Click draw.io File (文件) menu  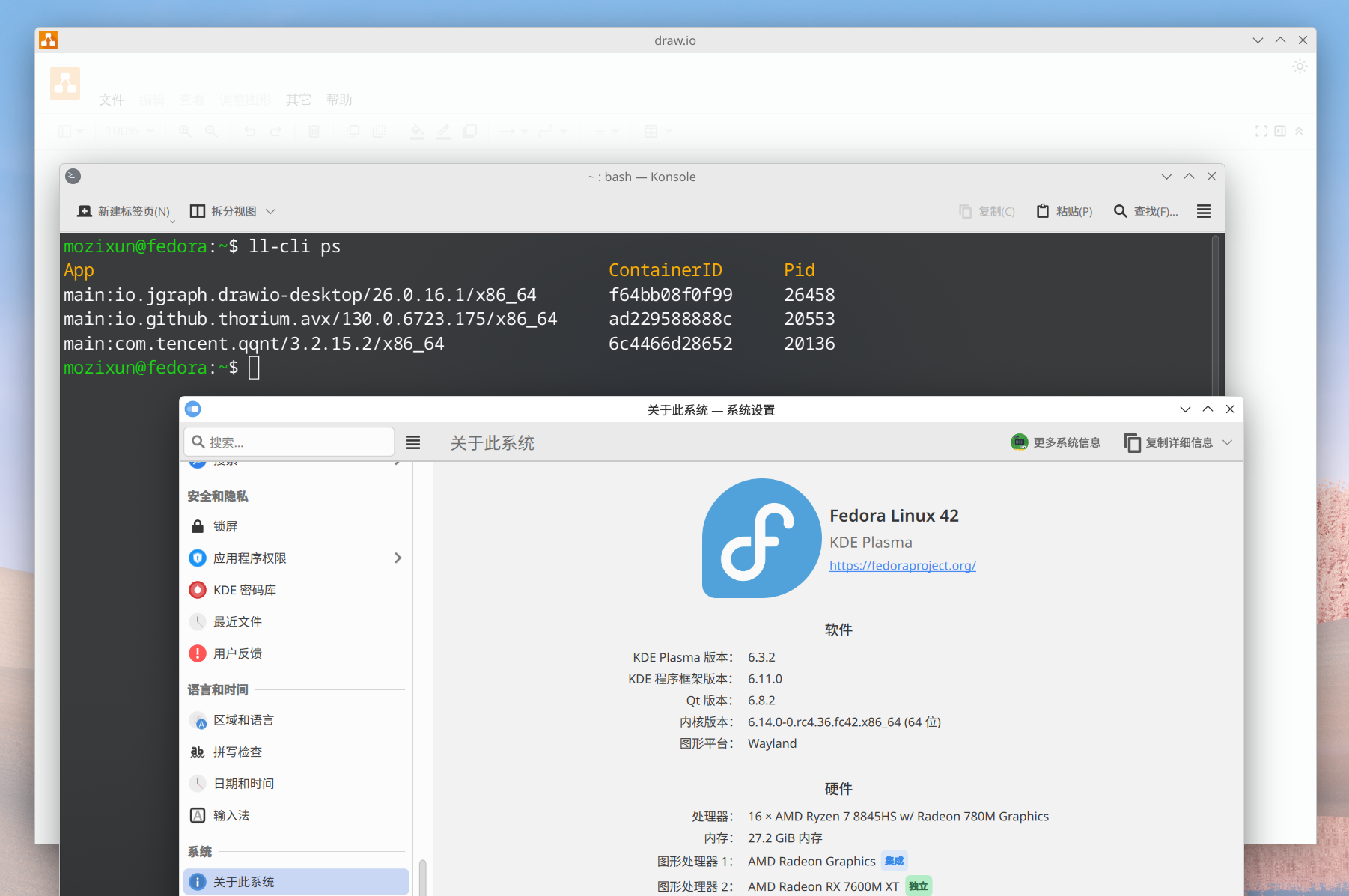(112, 100)
